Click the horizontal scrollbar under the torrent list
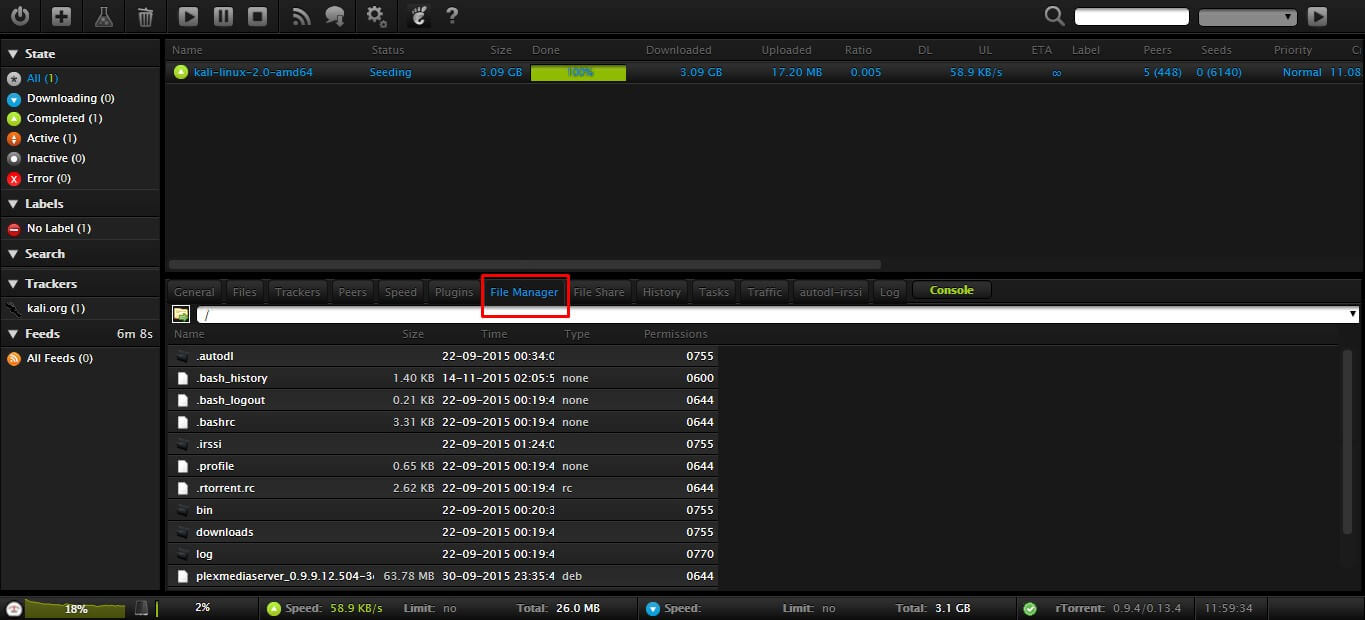This screenshot has width=1365, height=620. pyautogui.click(x=525, y=265)
